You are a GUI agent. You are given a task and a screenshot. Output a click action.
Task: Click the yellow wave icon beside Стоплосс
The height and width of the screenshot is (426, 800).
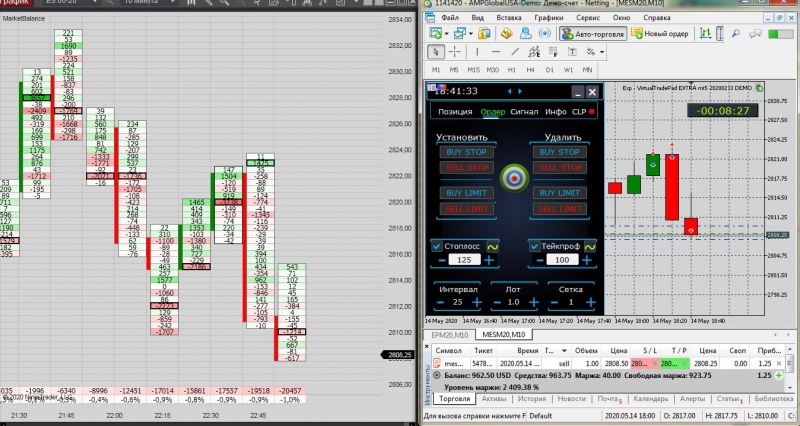[492, 246]
